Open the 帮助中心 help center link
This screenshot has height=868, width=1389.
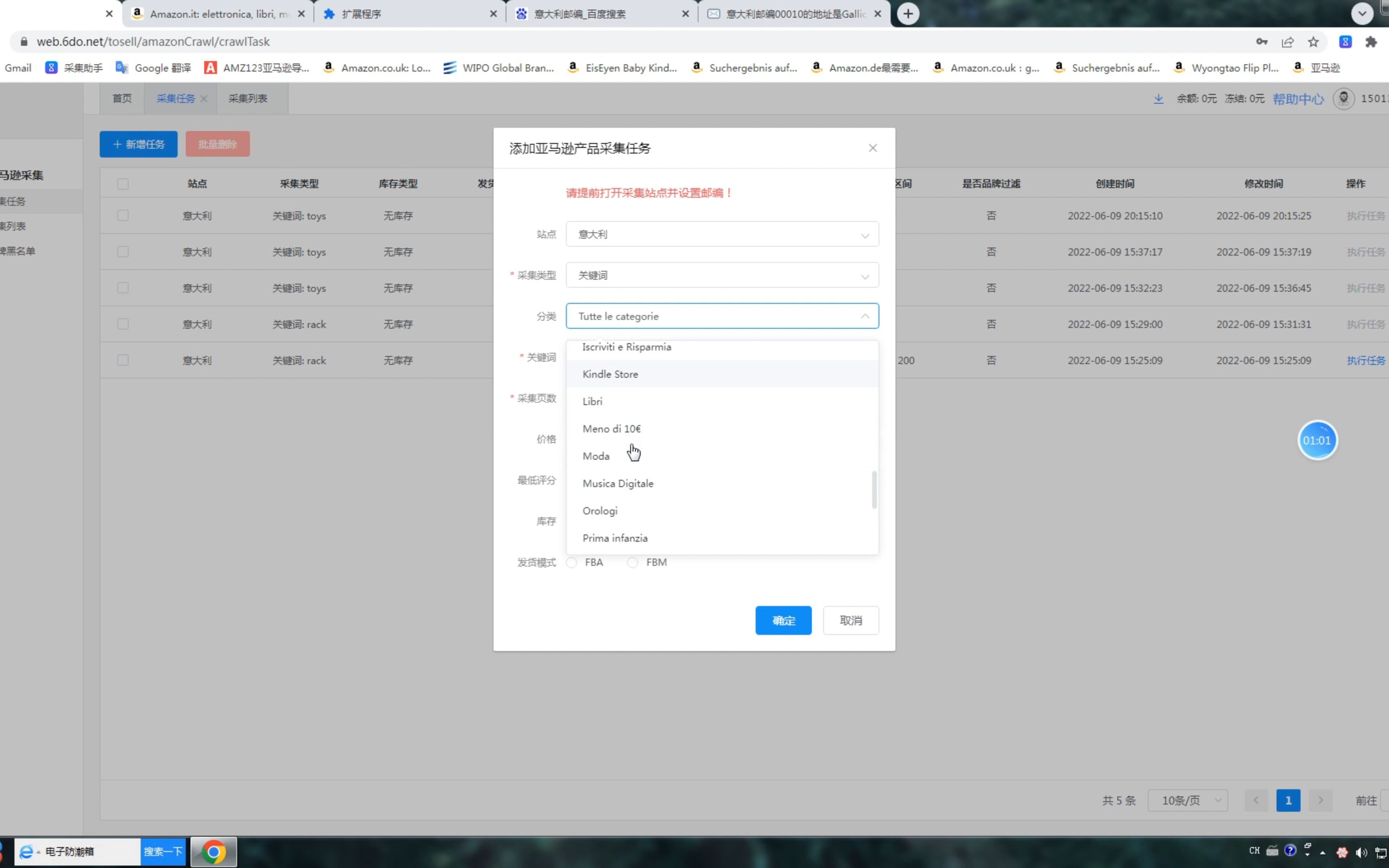coord(1298,99)
